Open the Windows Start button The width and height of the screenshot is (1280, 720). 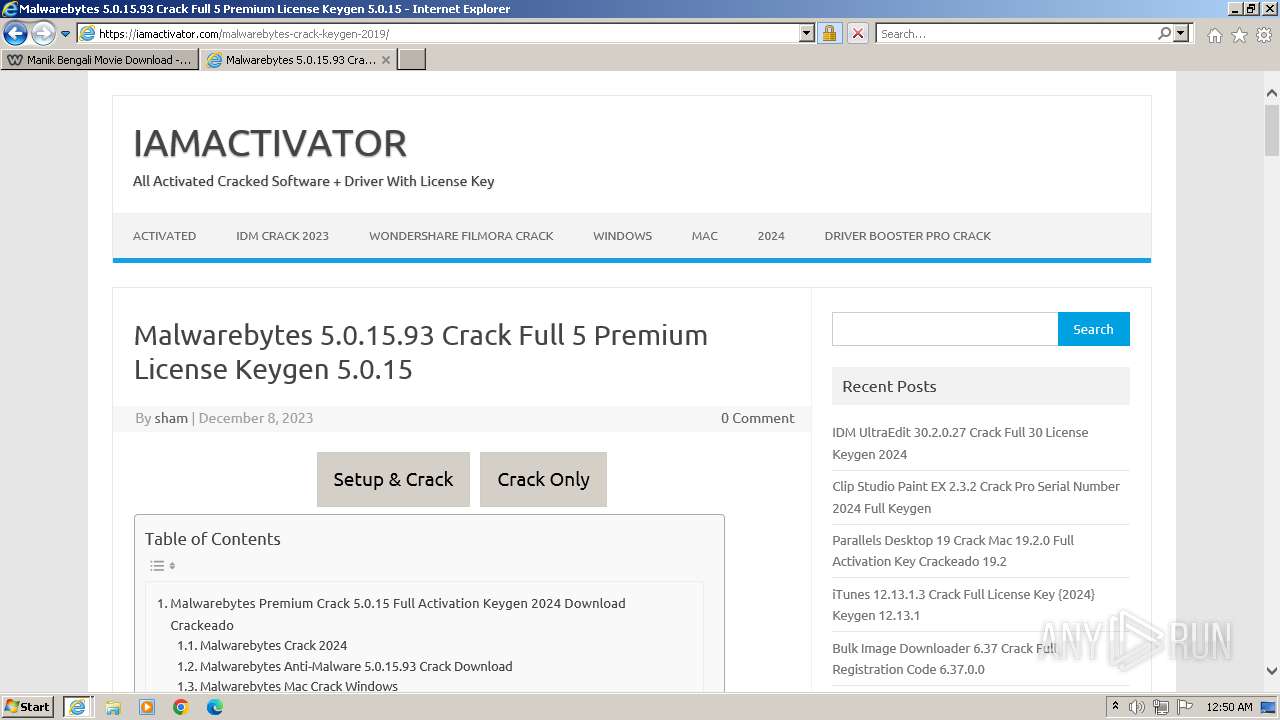[x=28, y=706]
